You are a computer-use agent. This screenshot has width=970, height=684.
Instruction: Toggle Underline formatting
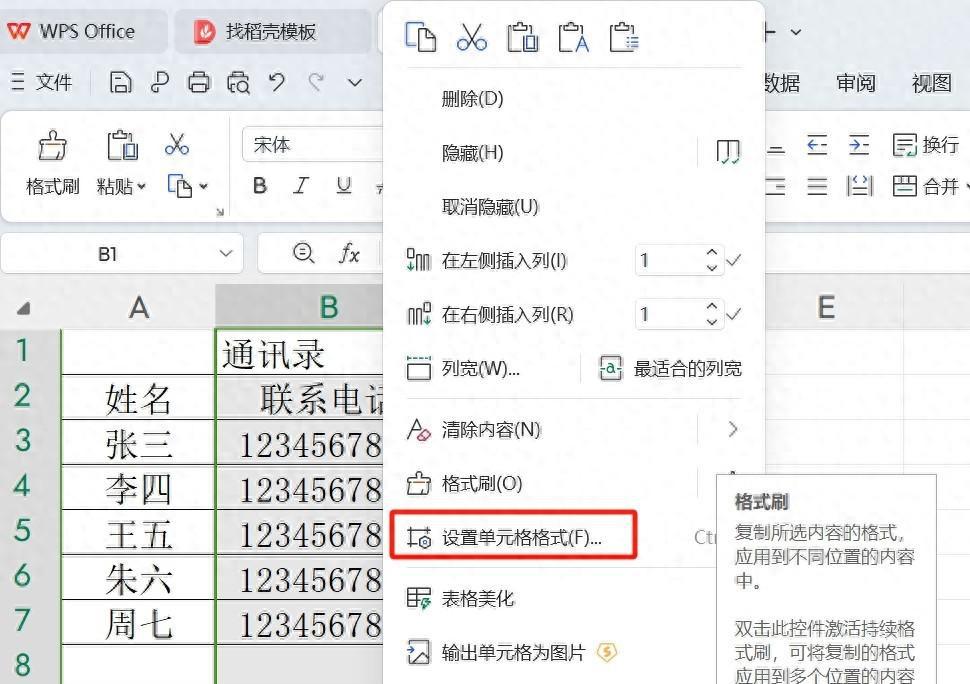344,186
